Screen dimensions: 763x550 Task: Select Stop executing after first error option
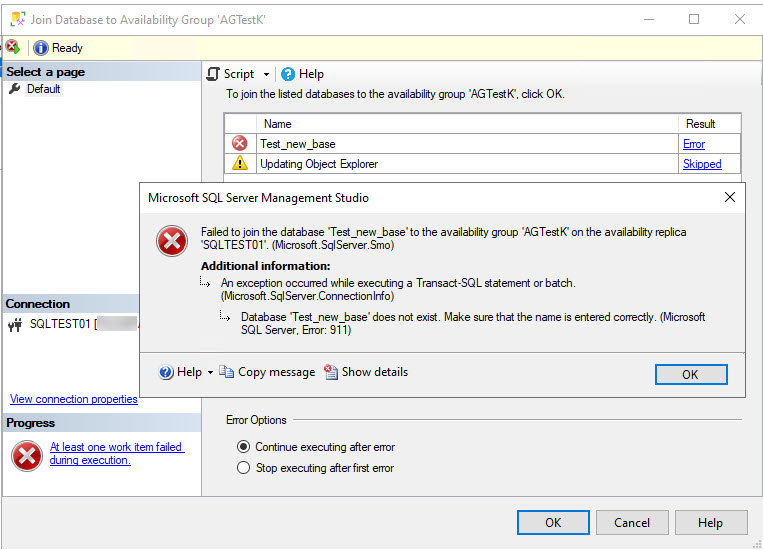click(x=243, y=467)
